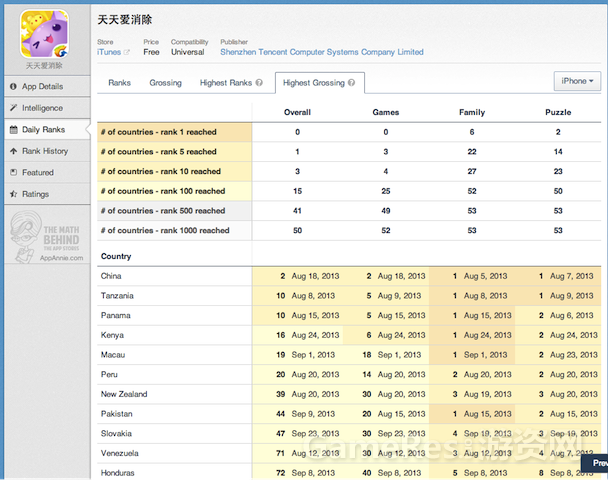Viewport: 608px width, 480px height.
Task: Click the Games column header
Action: (385, 112)
